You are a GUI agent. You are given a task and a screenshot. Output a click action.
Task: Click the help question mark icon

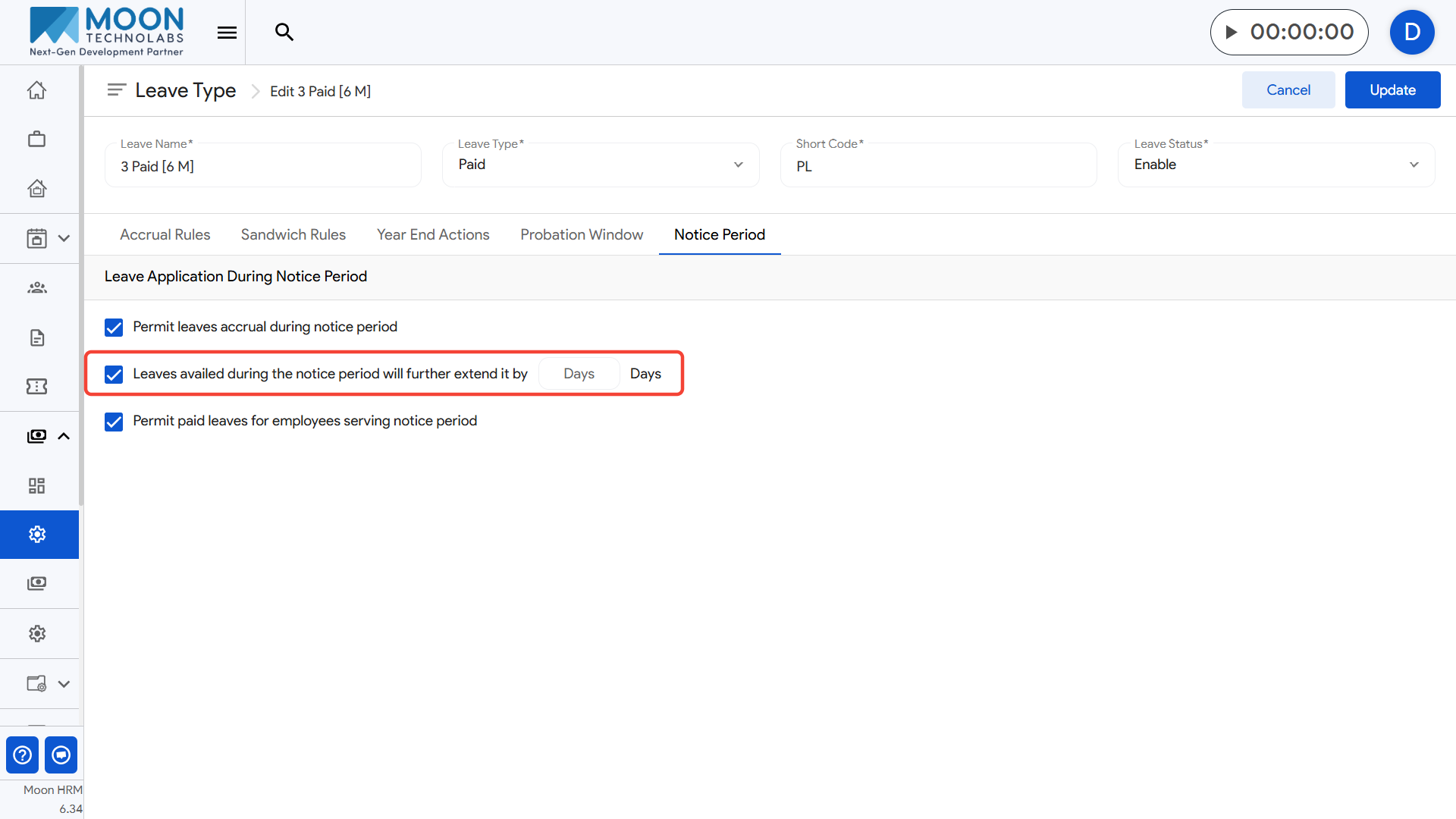[23, 755]
